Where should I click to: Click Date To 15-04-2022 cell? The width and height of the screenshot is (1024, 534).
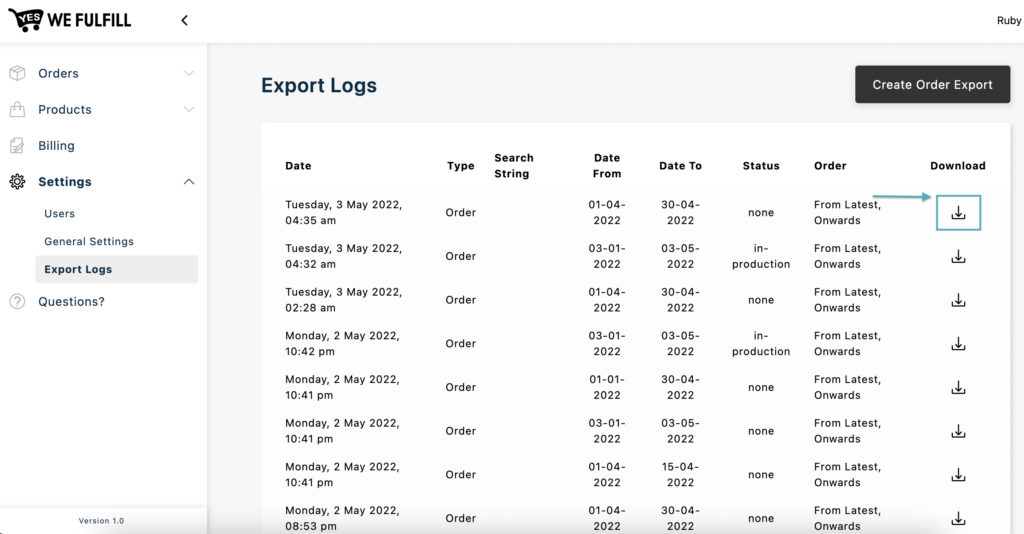click(680, 475)
